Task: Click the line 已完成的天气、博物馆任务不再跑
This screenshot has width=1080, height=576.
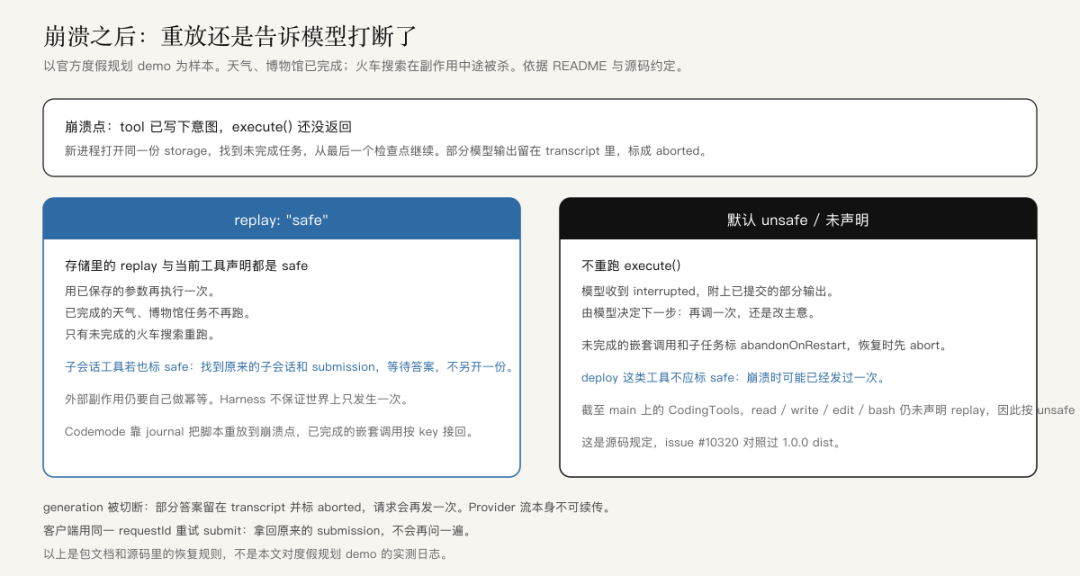Action: tap(158, 313)
